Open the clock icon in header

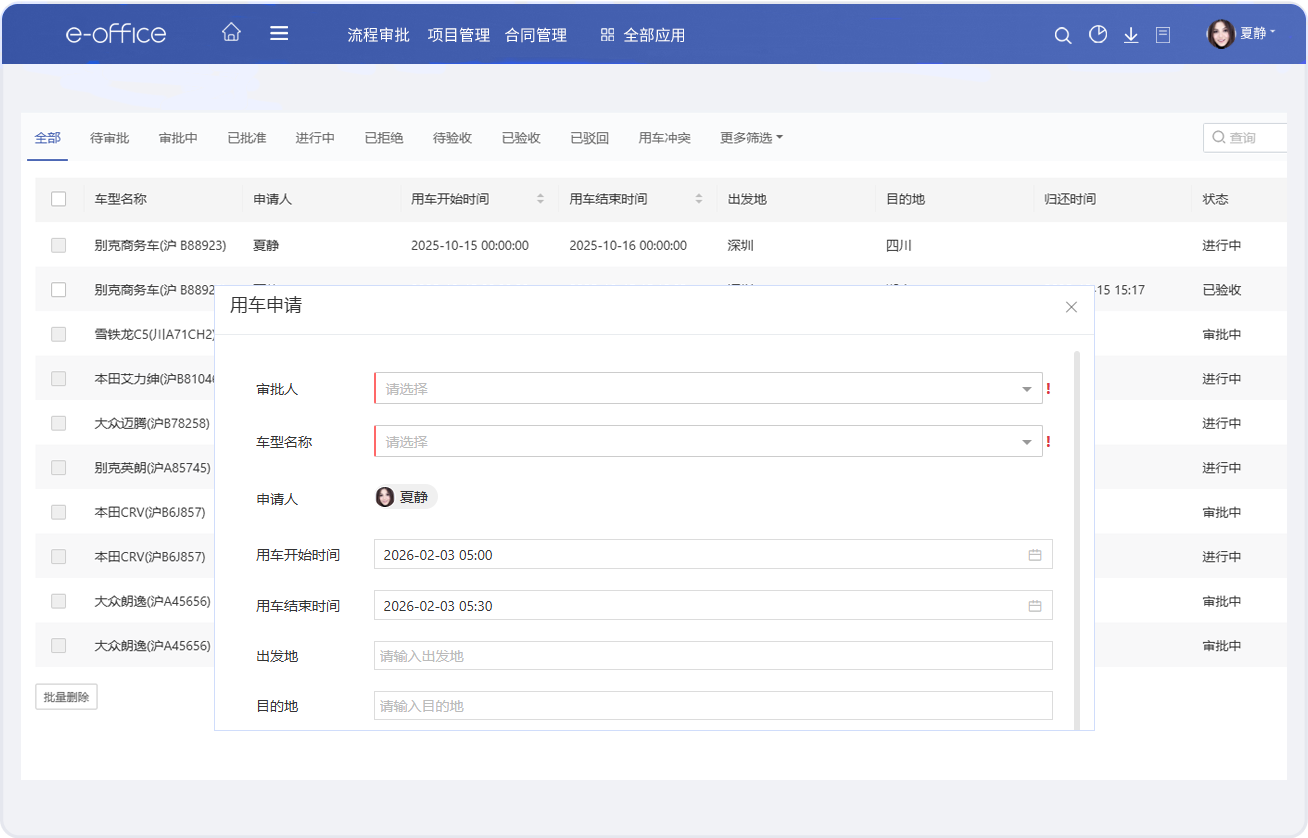point(1098,35)
